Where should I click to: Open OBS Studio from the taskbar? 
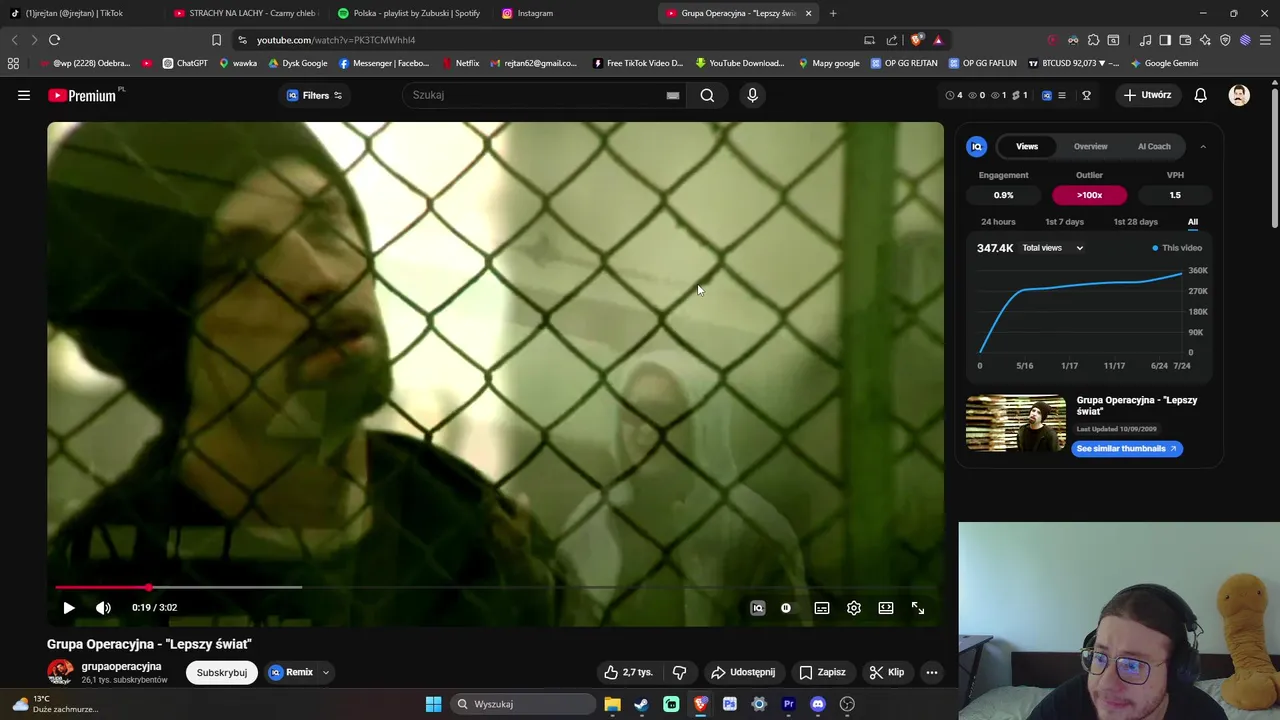click(847, 704)
